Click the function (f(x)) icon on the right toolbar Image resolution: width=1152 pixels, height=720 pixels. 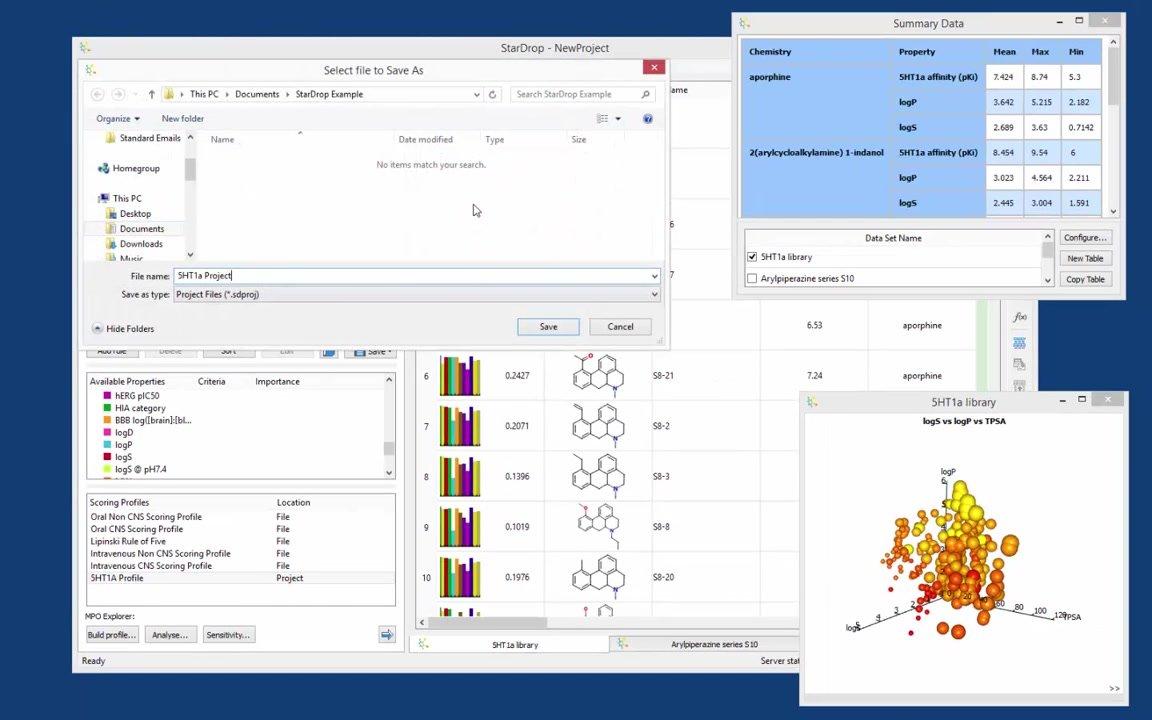(x=1019, y=317)
